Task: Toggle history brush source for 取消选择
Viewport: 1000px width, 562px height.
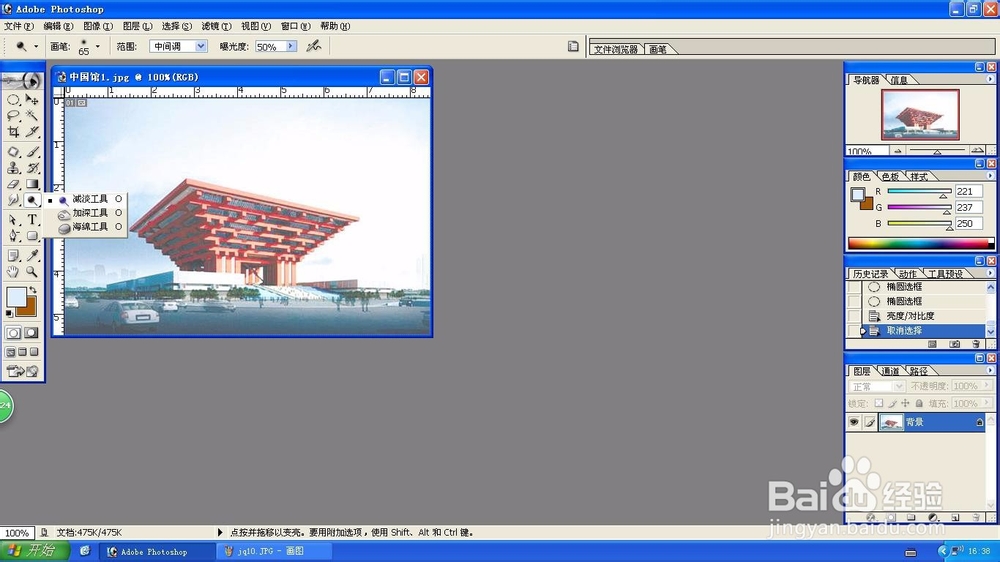Action: tap(854, 331)
